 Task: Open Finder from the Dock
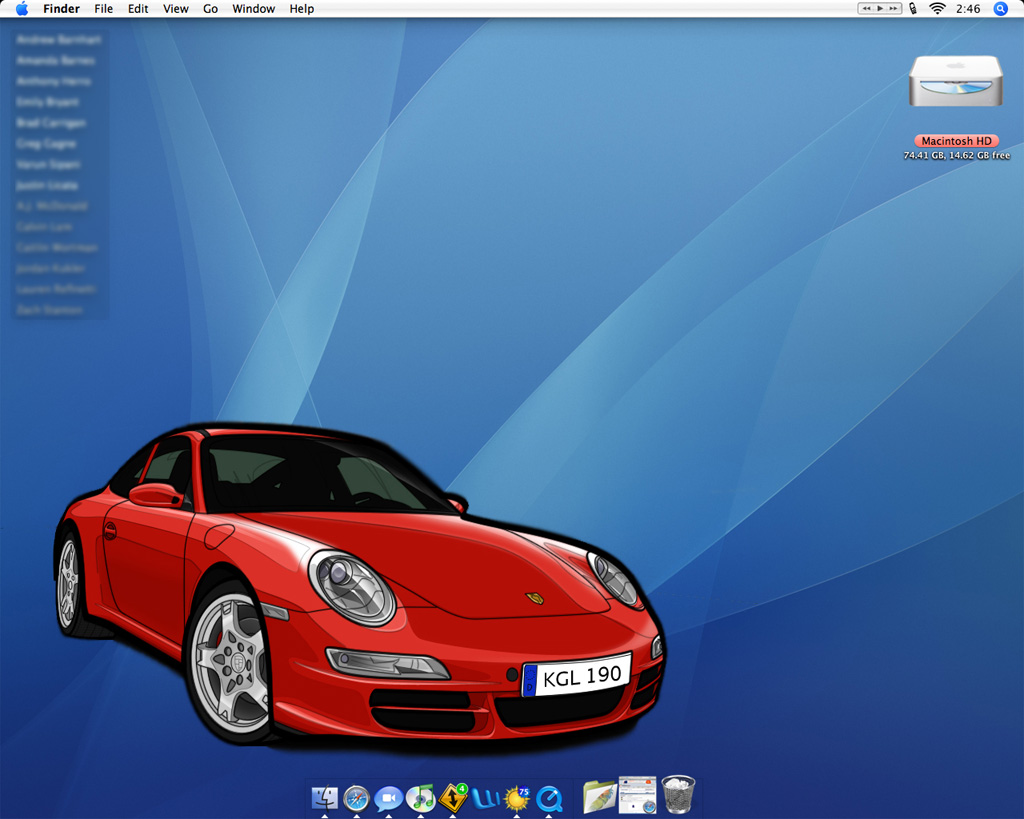(325, 797)
